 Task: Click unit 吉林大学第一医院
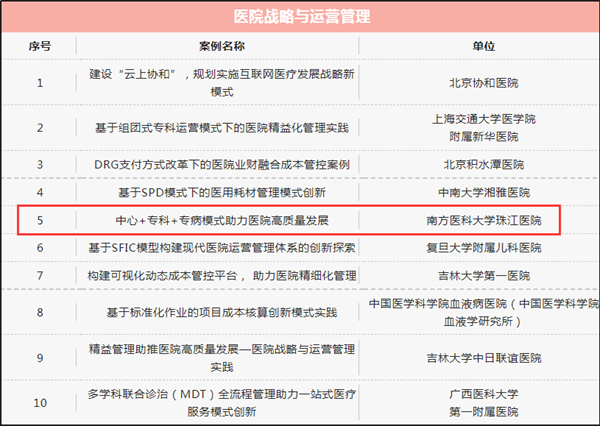click(x=484, y=276)
